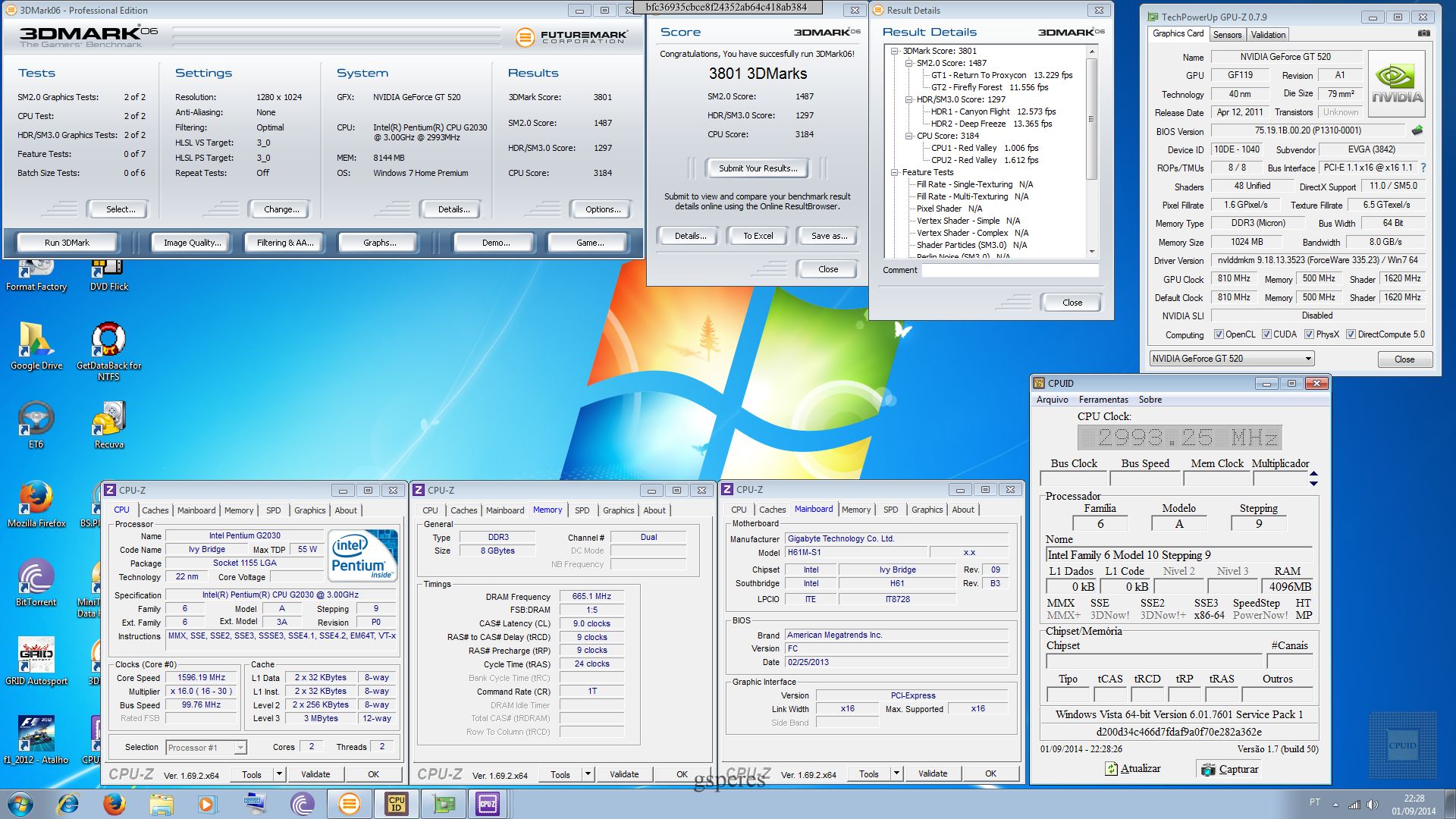Open Tools dropdown arrow in CPU-Z Mainboard window
This screenshot has width=1456, height=819.
[896, 774]
